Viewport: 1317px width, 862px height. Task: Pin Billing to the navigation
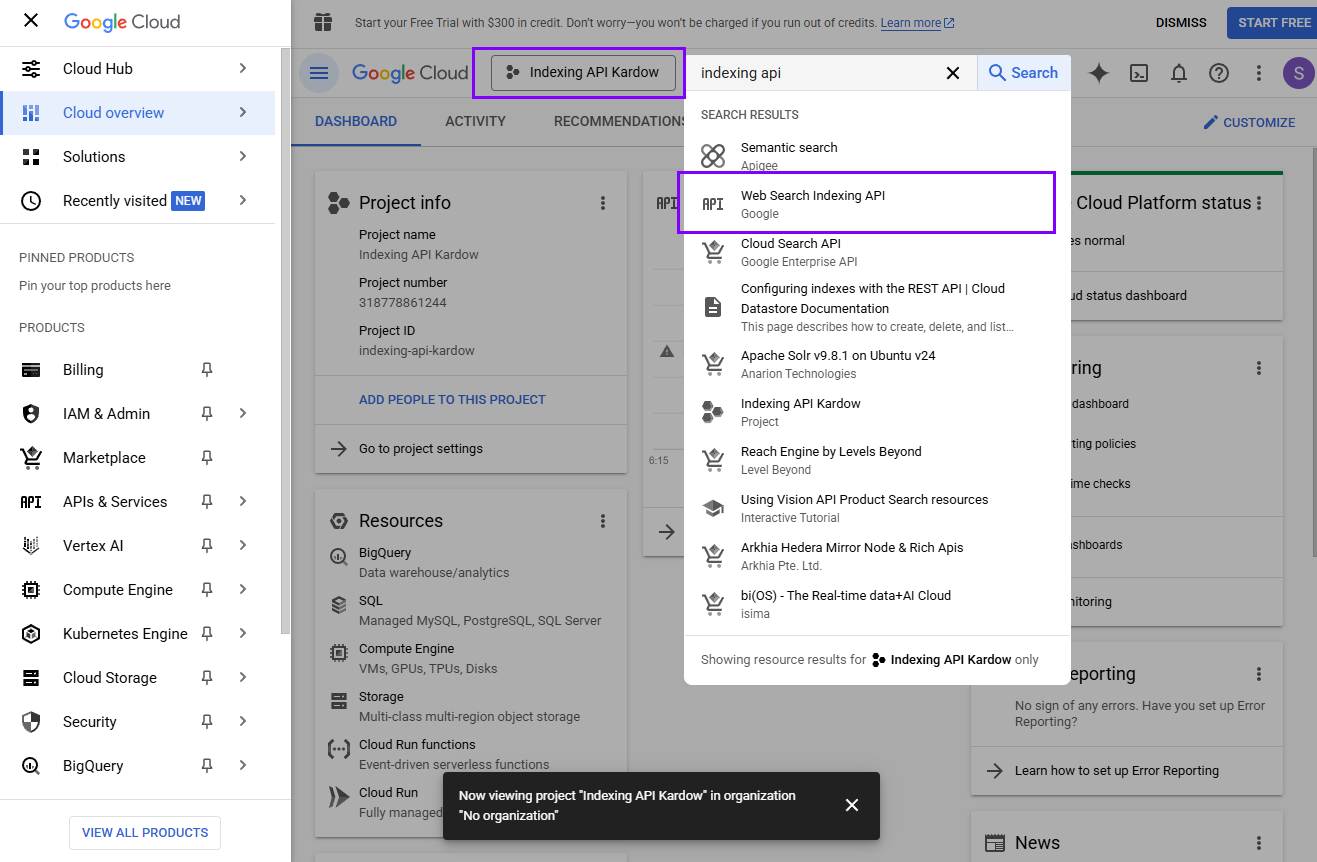[206, 369]
